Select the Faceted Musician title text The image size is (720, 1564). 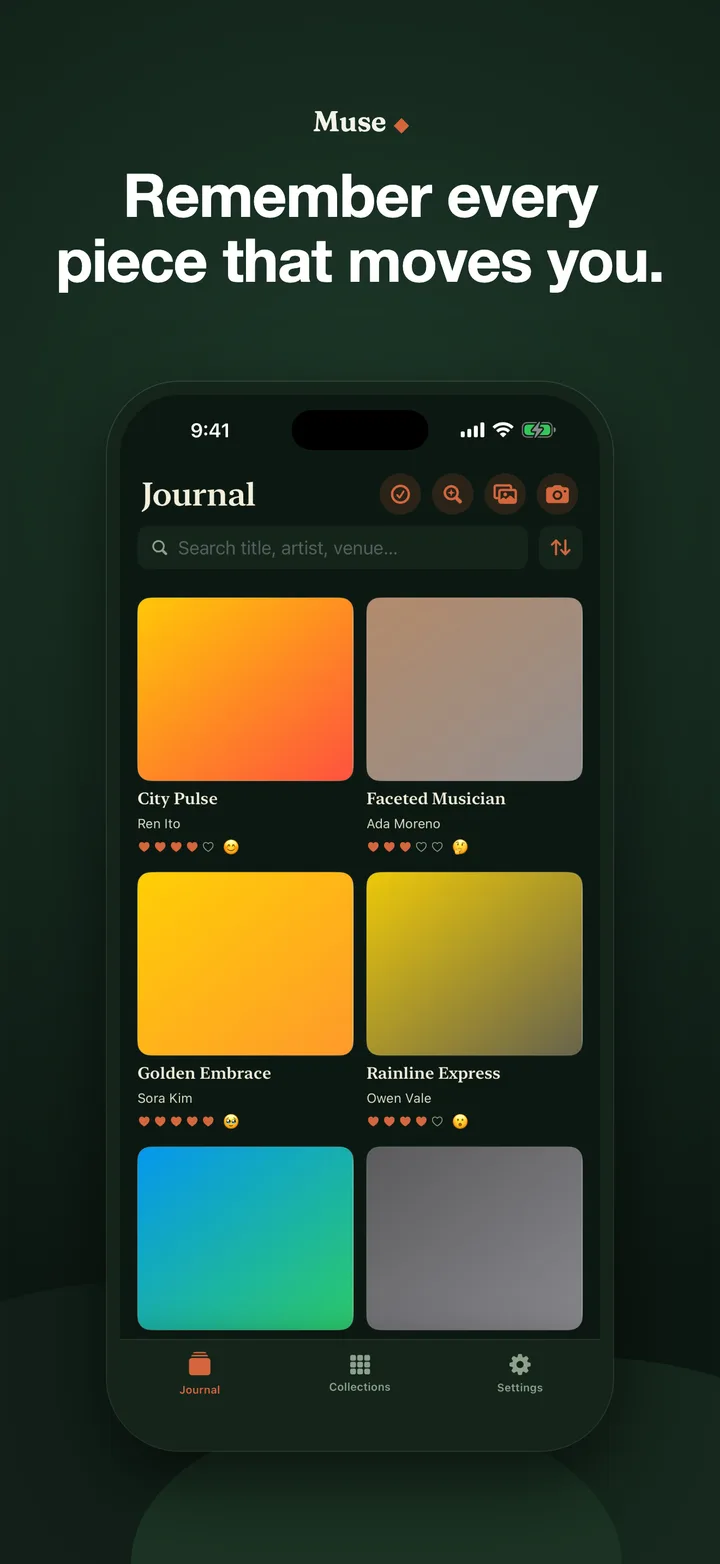point(436,798)
